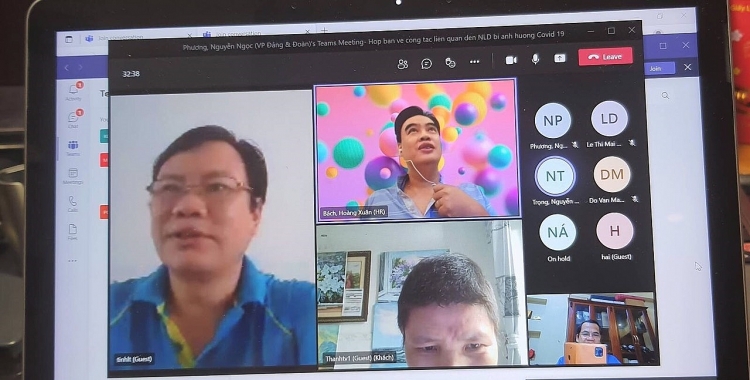Open the meeting chat icon
Viewport: 750px width, 380px height.
pos(427,64)
